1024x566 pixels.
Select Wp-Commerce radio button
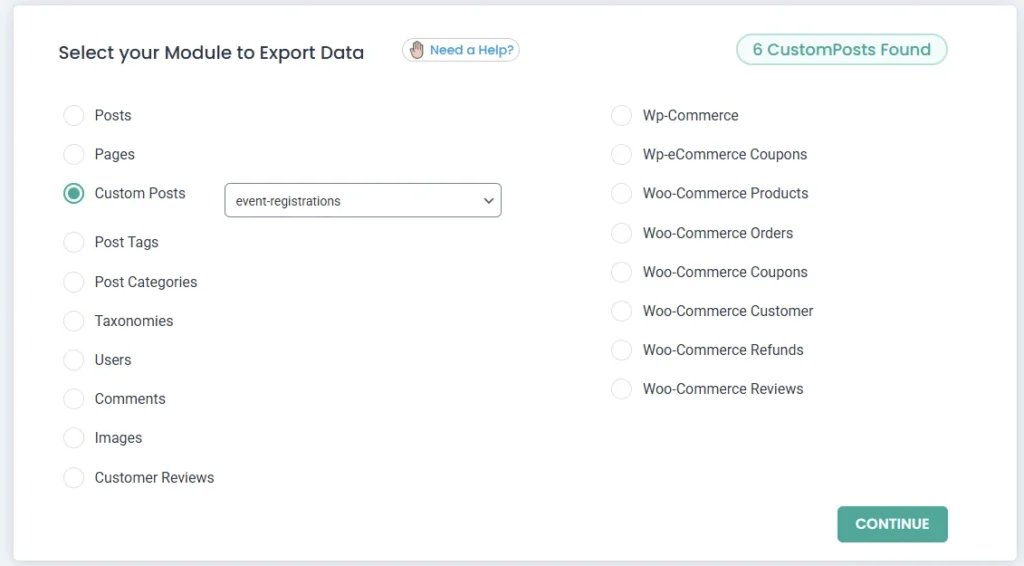(622, 116)
